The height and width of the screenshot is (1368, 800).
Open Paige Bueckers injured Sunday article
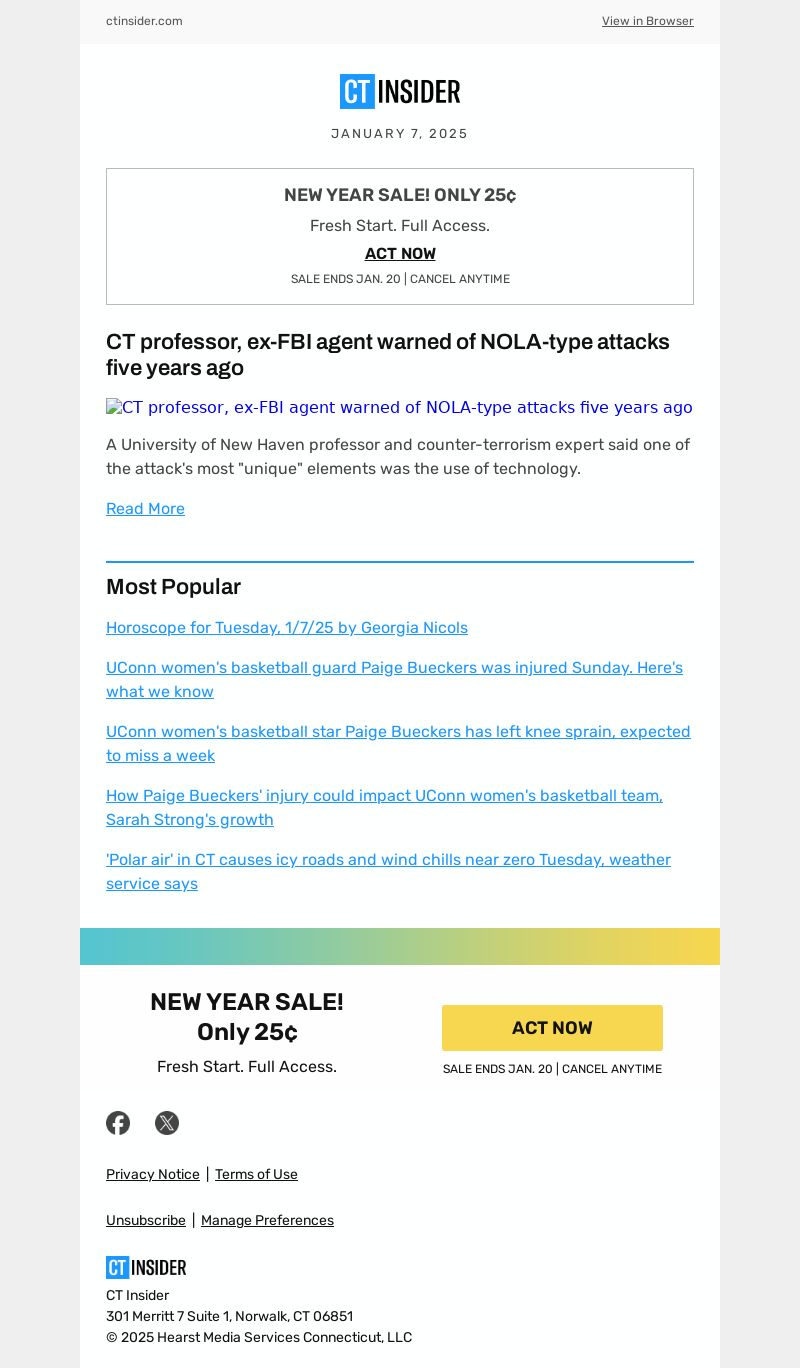pos(394,679)
